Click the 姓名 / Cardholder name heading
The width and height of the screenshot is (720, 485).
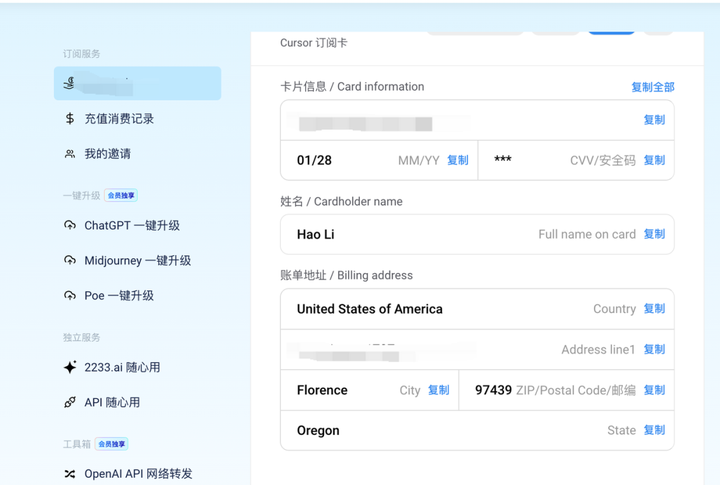(x=341, y=201)
